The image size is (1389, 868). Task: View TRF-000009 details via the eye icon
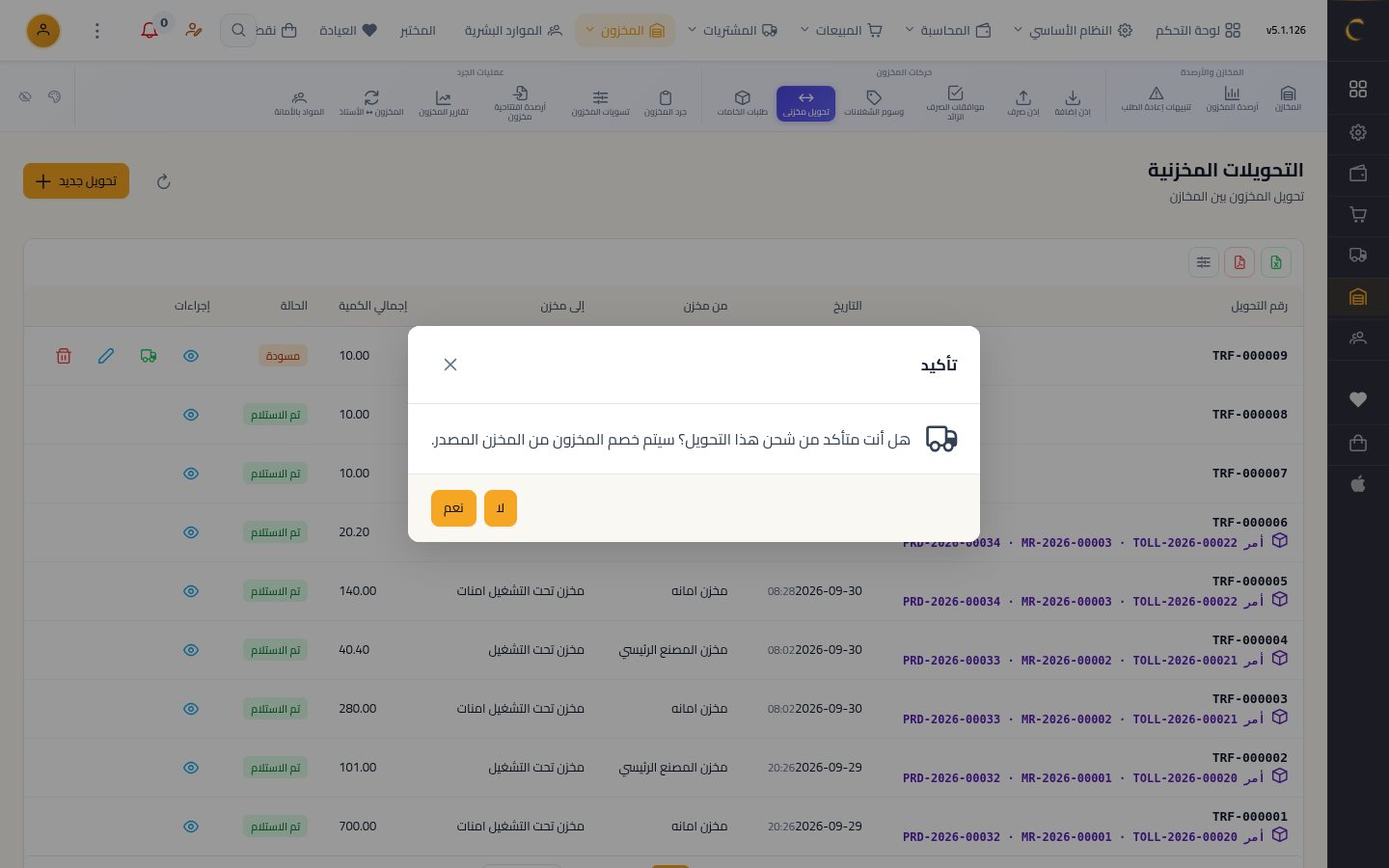pyautogui.click(x=191, y=356)
